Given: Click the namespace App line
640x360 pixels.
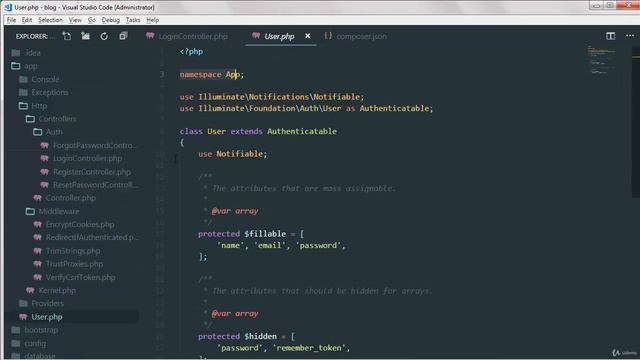Looking at the screenshot, I should 211,74.
